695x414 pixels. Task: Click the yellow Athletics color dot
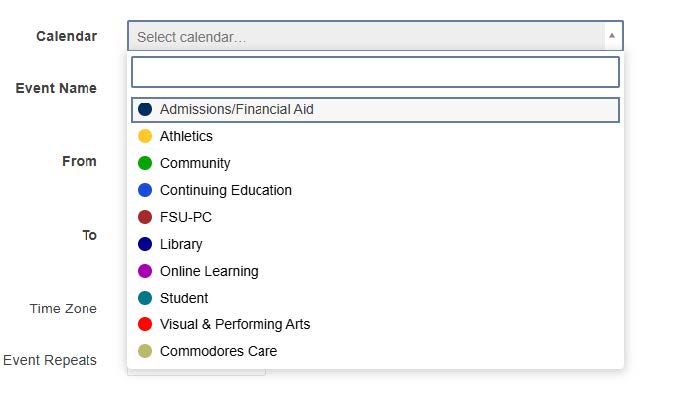[145, 137]
